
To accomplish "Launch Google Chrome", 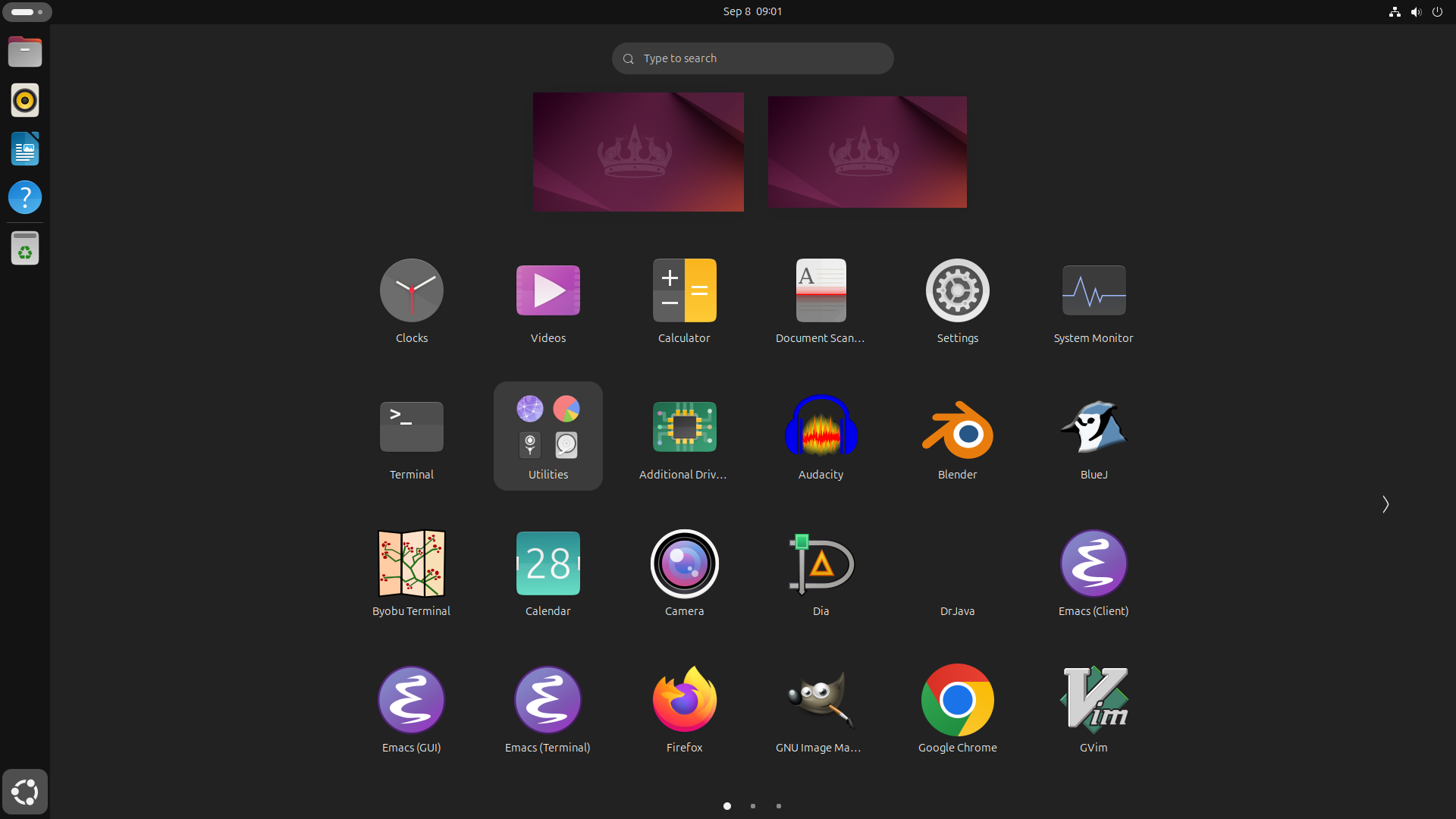I will tap(957, 710).
